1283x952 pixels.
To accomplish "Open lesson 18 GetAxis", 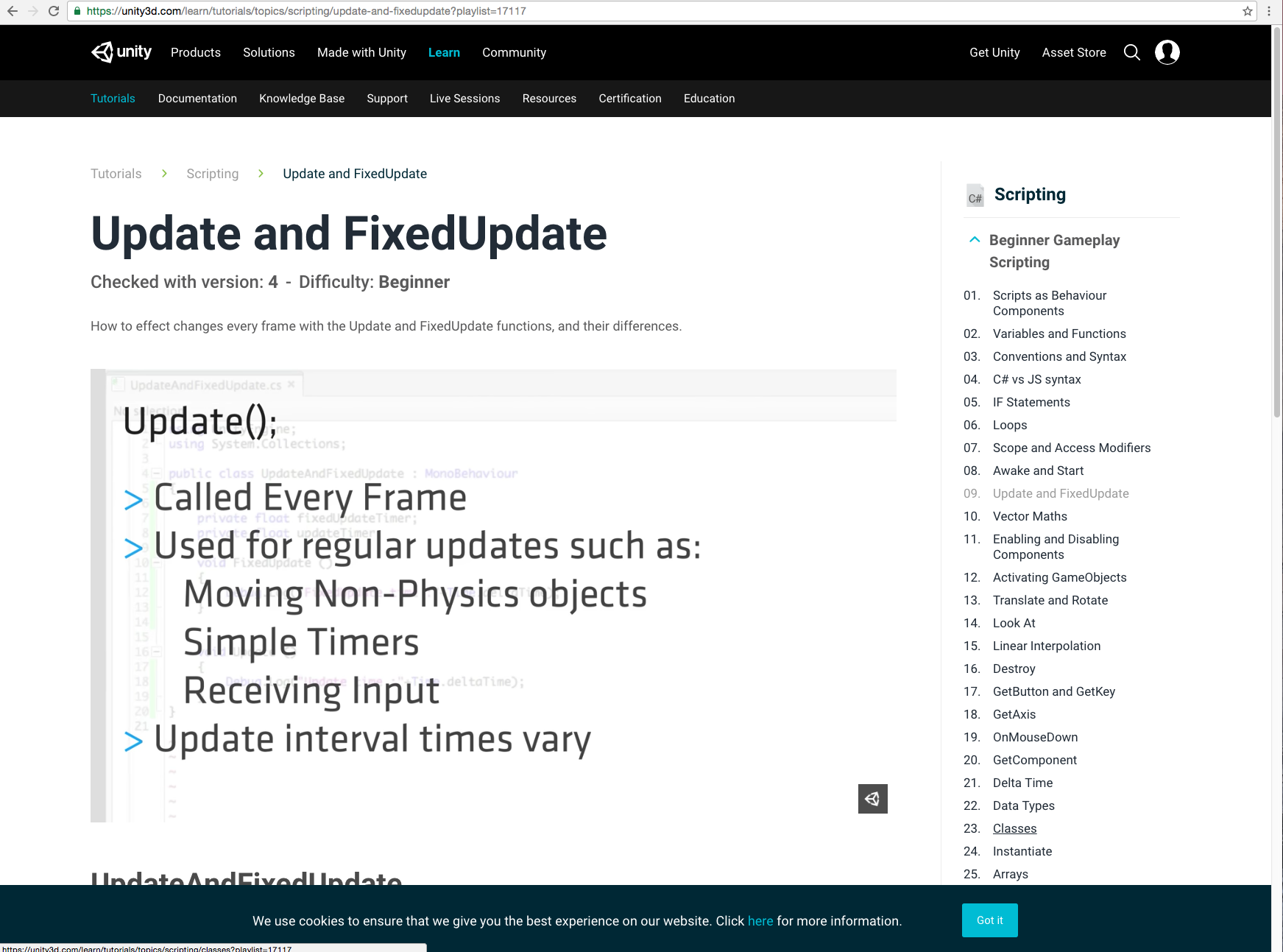I will pos(1014,714).
